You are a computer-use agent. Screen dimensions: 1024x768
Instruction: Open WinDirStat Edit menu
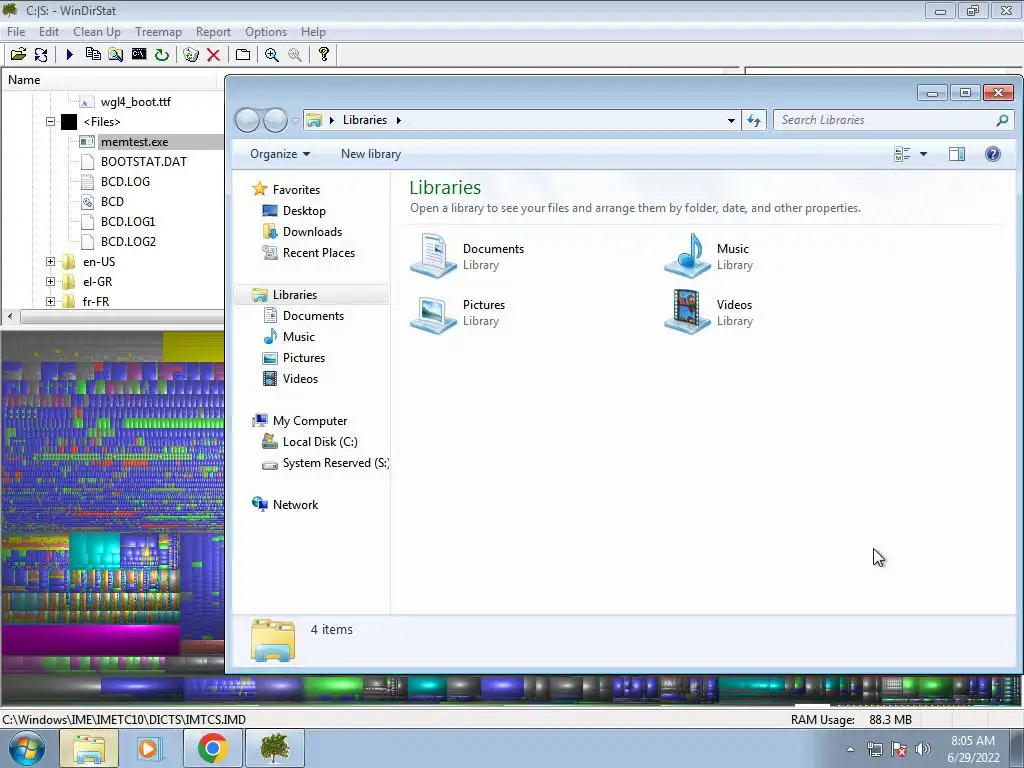click(48, 32)
